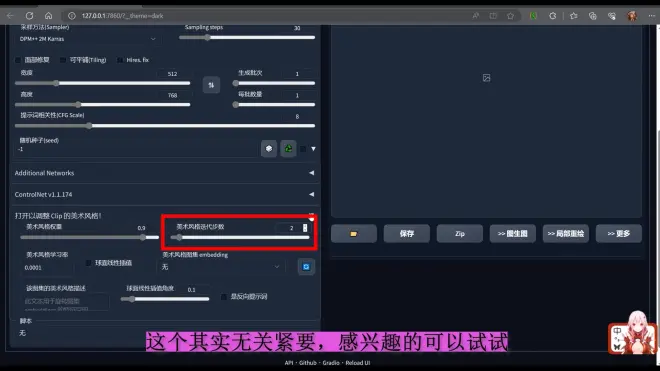Viewport: 660px width, 371px height.
Task: Adjust the aesthetic steps slider
Action: (240, 238)
